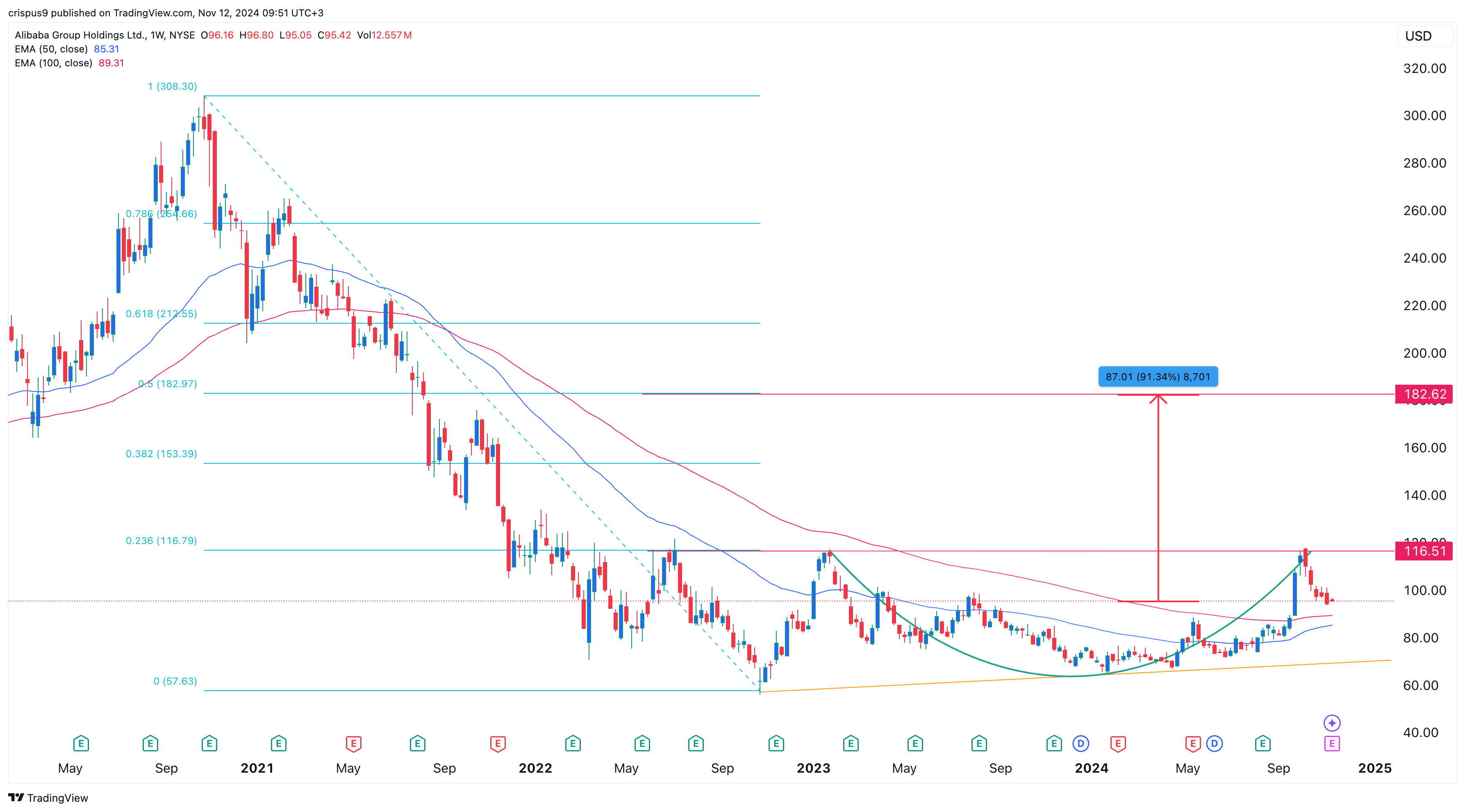Click the EMA 50 value 85.31
Screen dimensions: 1465x812
tap(106, 49)
